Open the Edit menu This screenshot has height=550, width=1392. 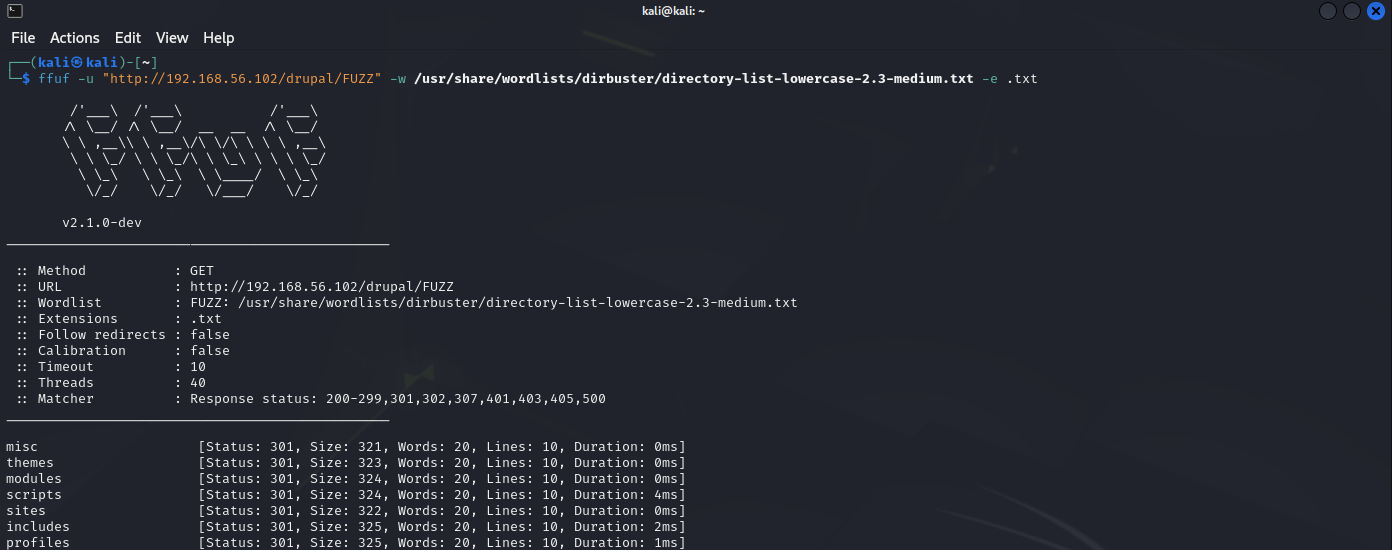click(x=128, y=38)
